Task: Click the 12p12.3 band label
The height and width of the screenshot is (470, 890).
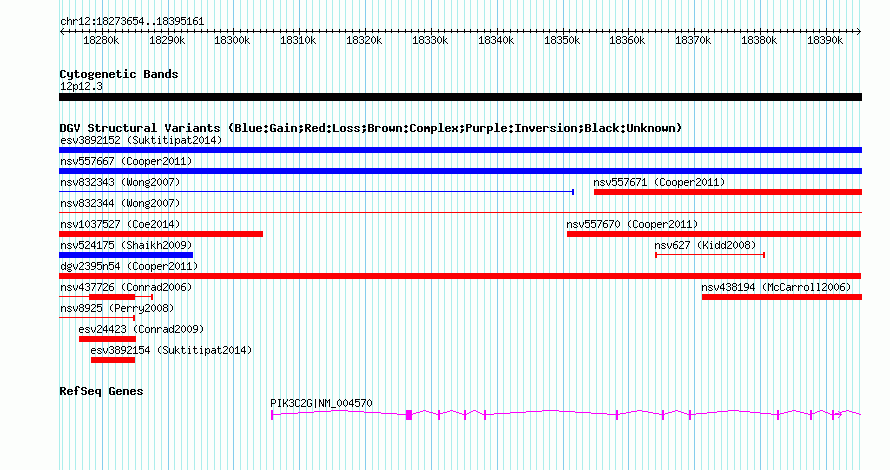Action: [81, 86]
